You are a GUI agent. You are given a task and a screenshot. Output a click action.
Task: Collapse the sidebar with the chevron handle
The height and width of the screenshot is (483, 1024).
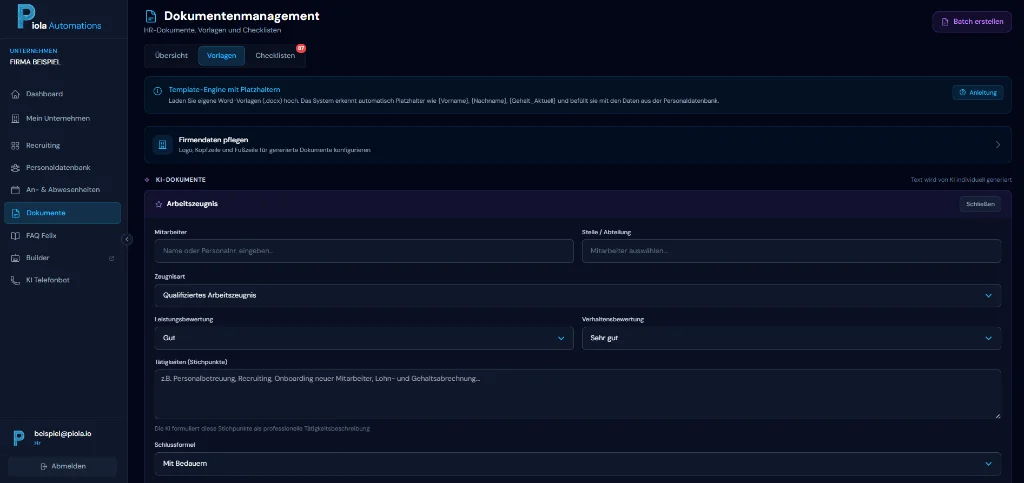pos(127,239)
